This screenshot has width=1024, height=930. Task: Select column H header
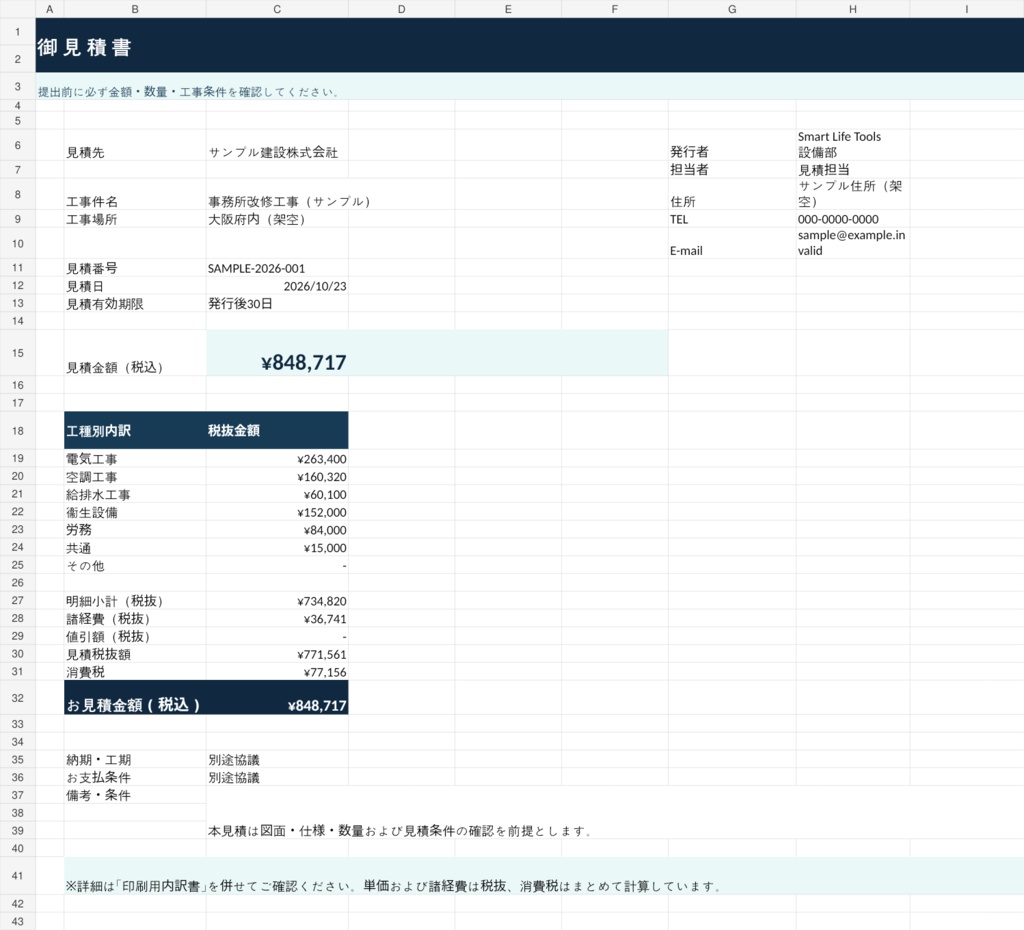(852, 9)
